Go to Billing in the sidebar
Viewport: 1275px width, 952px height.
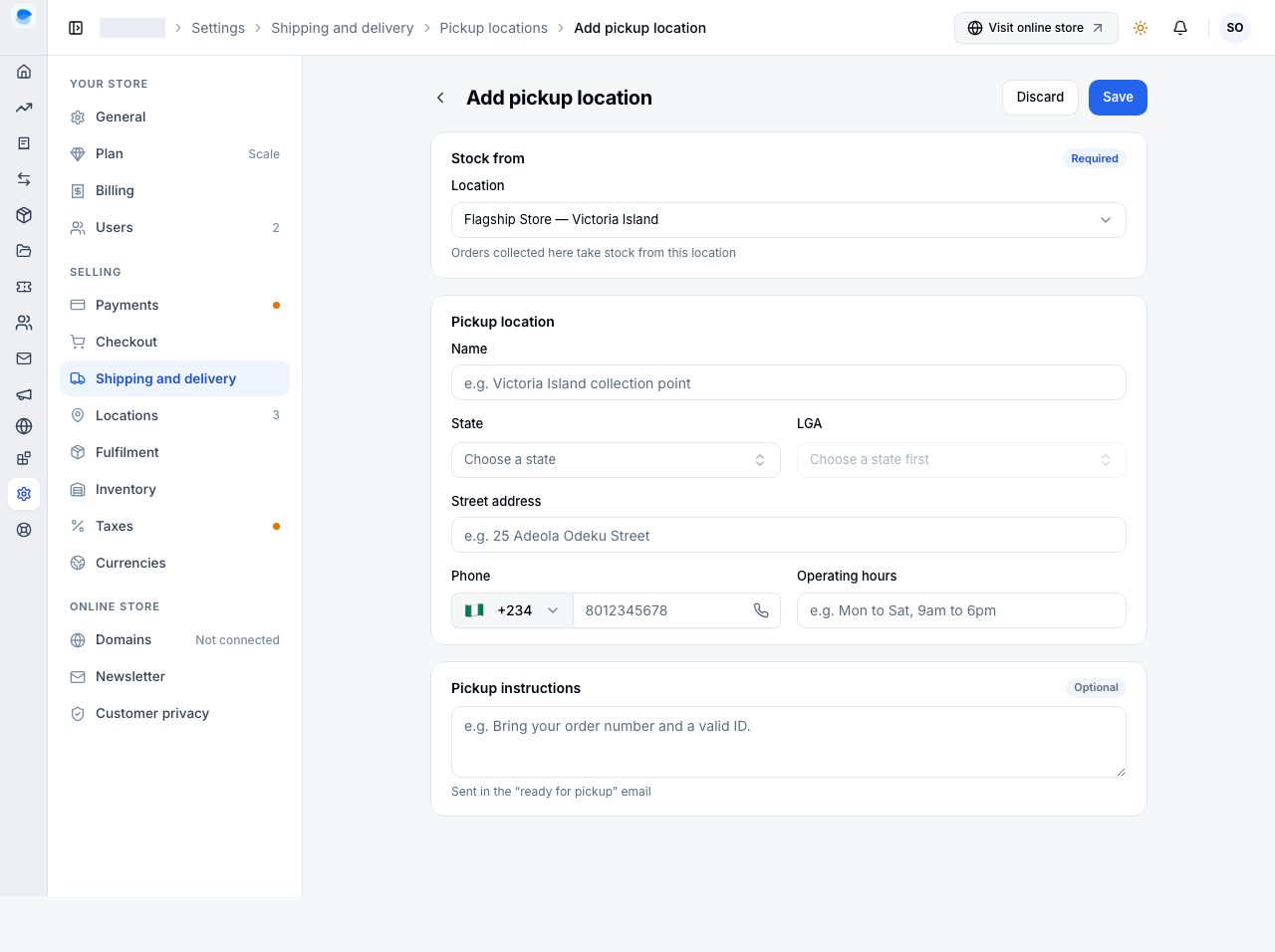tap(175, 191)
